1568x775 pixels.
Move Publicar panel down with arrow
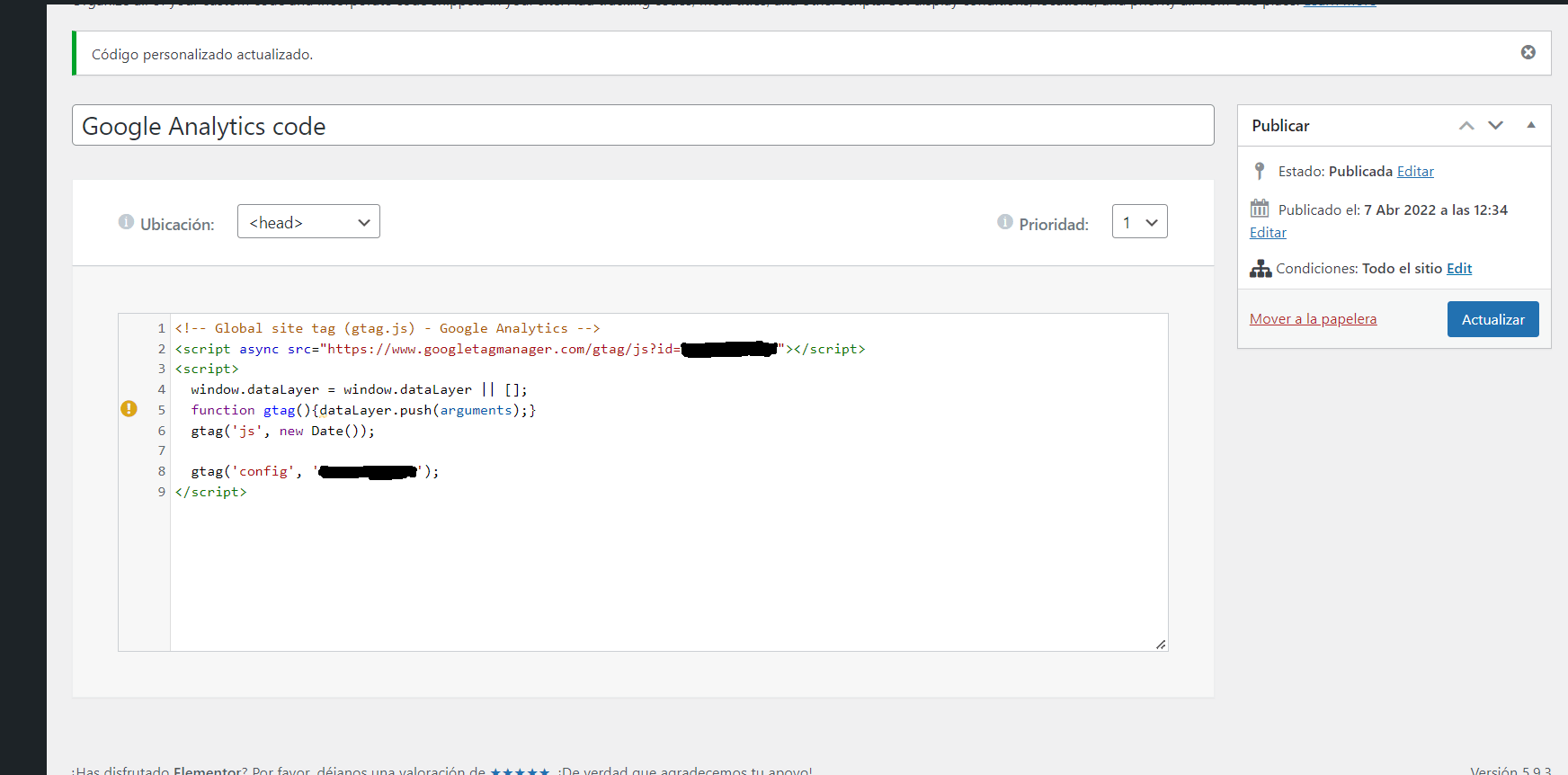tap(1496, 126)
